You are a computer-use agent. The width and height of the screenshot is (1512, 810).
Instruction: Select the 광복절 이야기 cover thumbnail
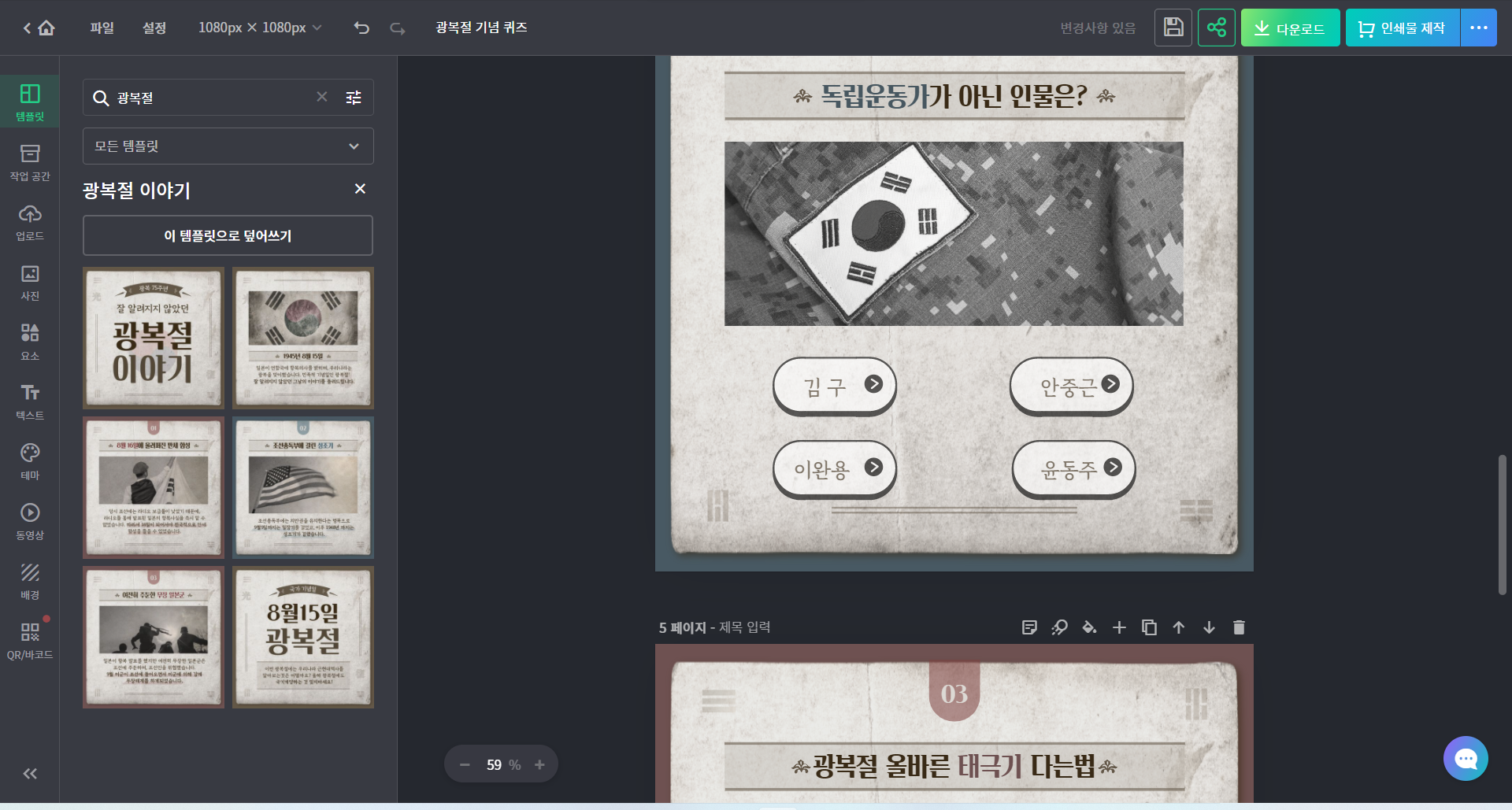(154, 338)
